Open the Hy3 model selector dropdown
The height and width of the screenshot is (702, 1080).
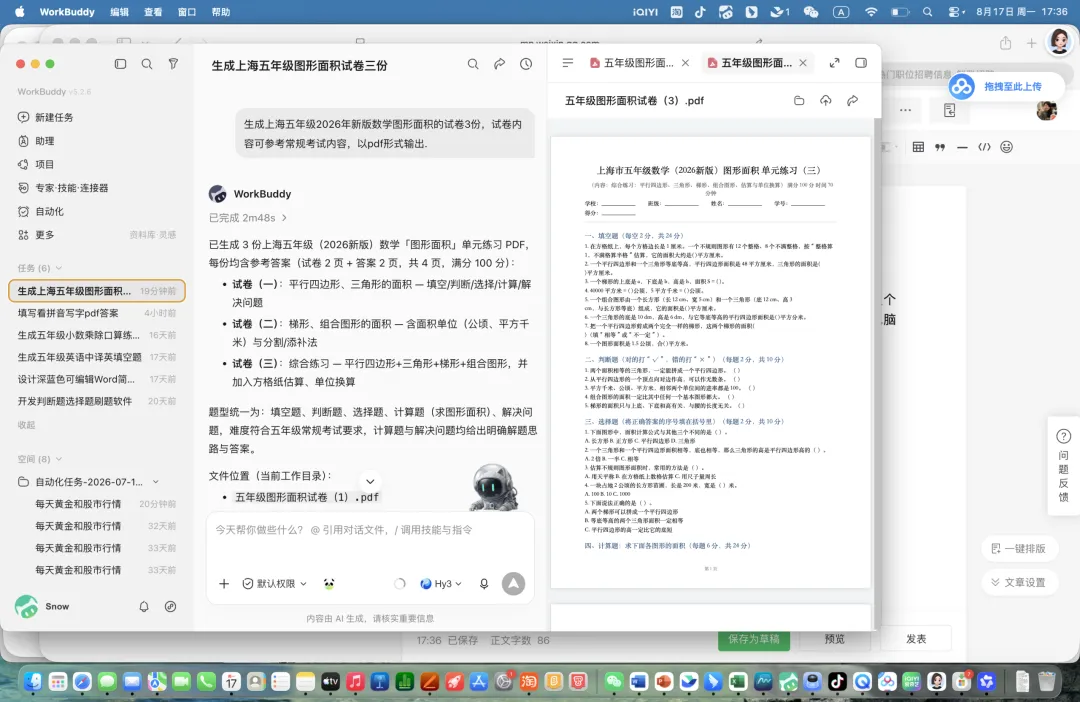coord(441,584)
